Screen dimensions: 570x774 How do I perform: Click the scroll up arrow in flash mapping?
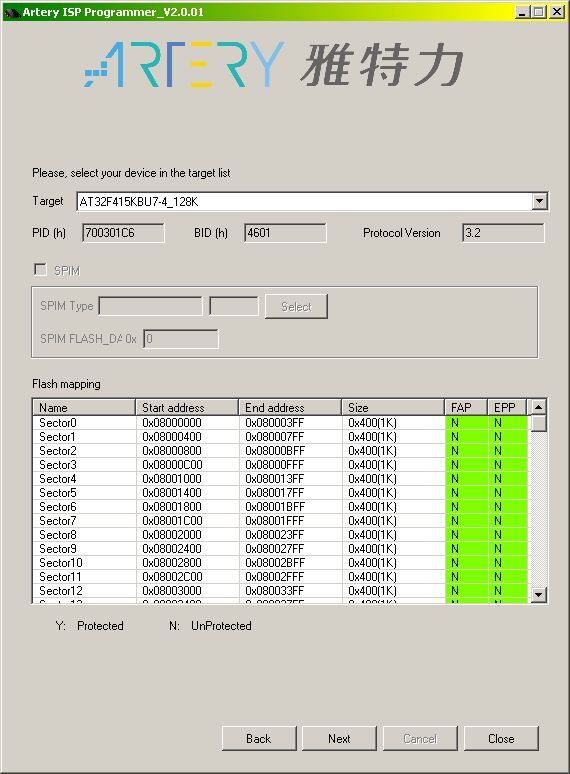(x=538, y=407)
